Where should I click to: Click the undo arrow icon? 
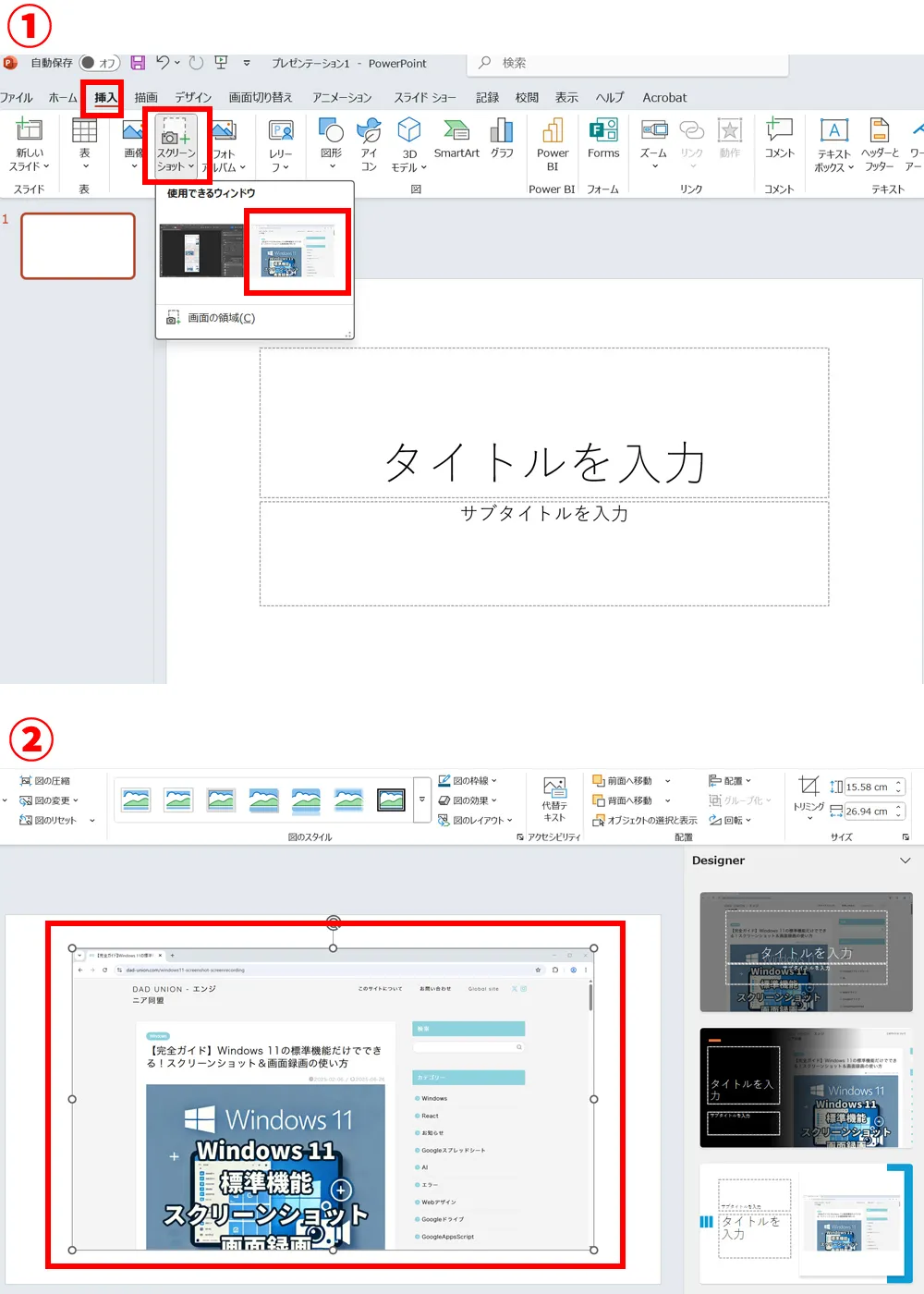pos(163,63)
